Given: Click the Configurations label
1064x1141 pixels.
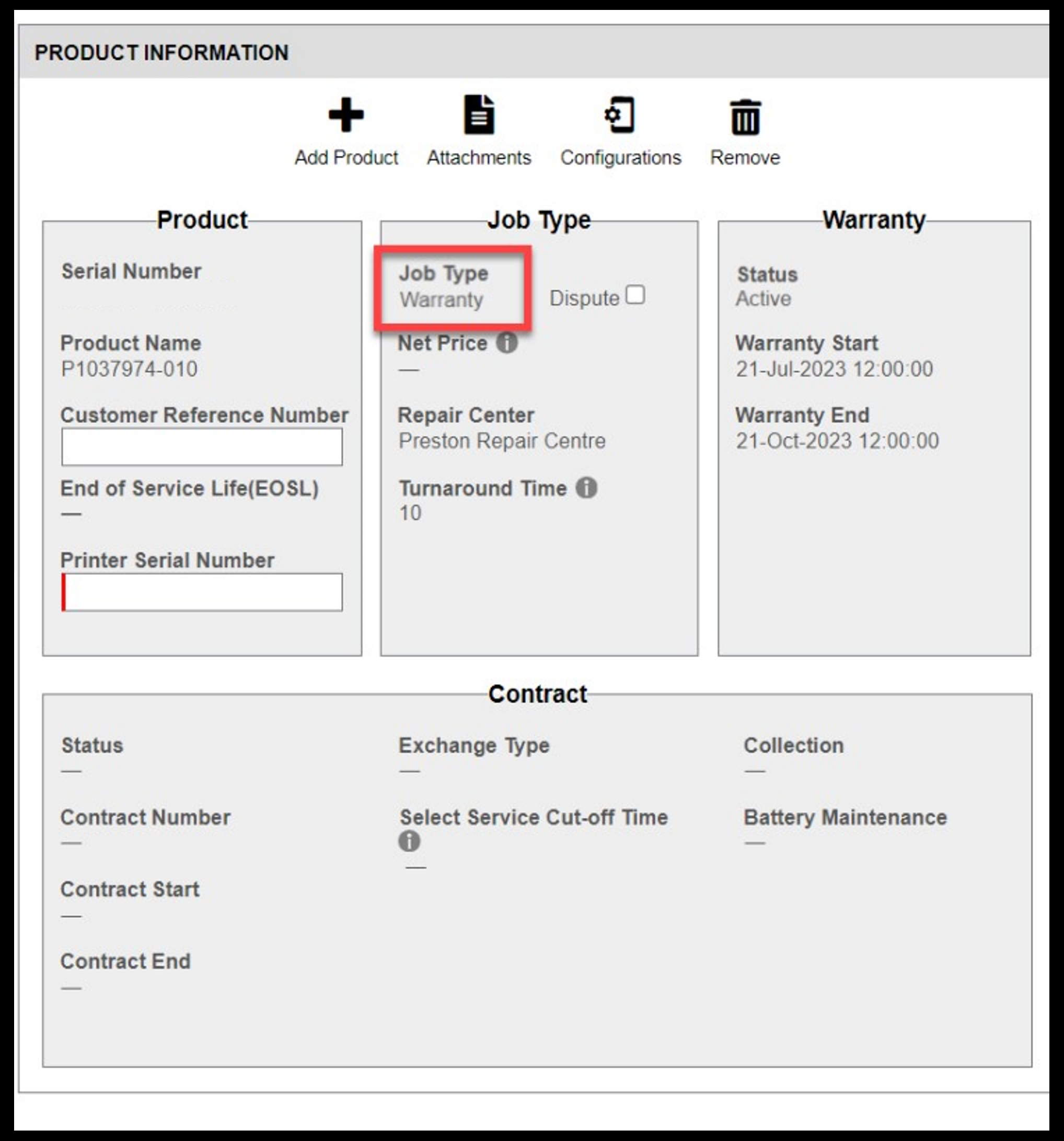Looking at the screenshot, I should pyautogui.click(x=621, y=157).
